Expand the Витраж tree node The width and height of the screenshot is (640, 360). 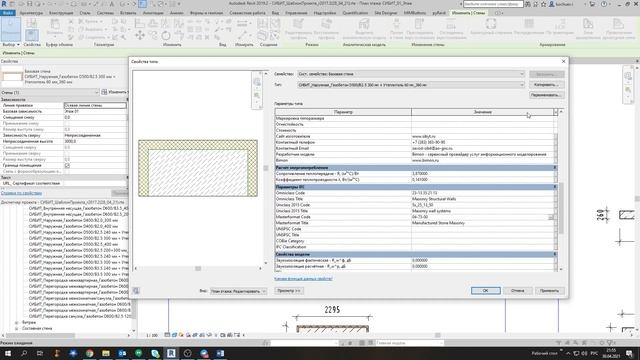pos(16,322)
